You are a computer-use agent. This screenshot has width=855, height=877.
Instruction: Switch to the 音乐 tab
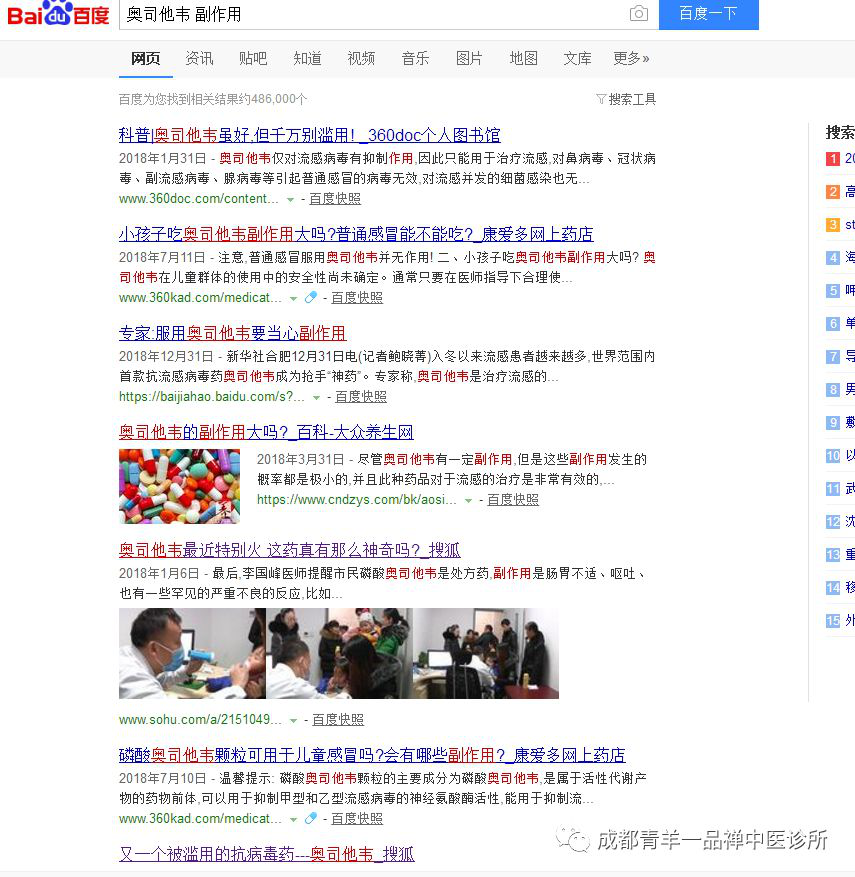[415, 58]
